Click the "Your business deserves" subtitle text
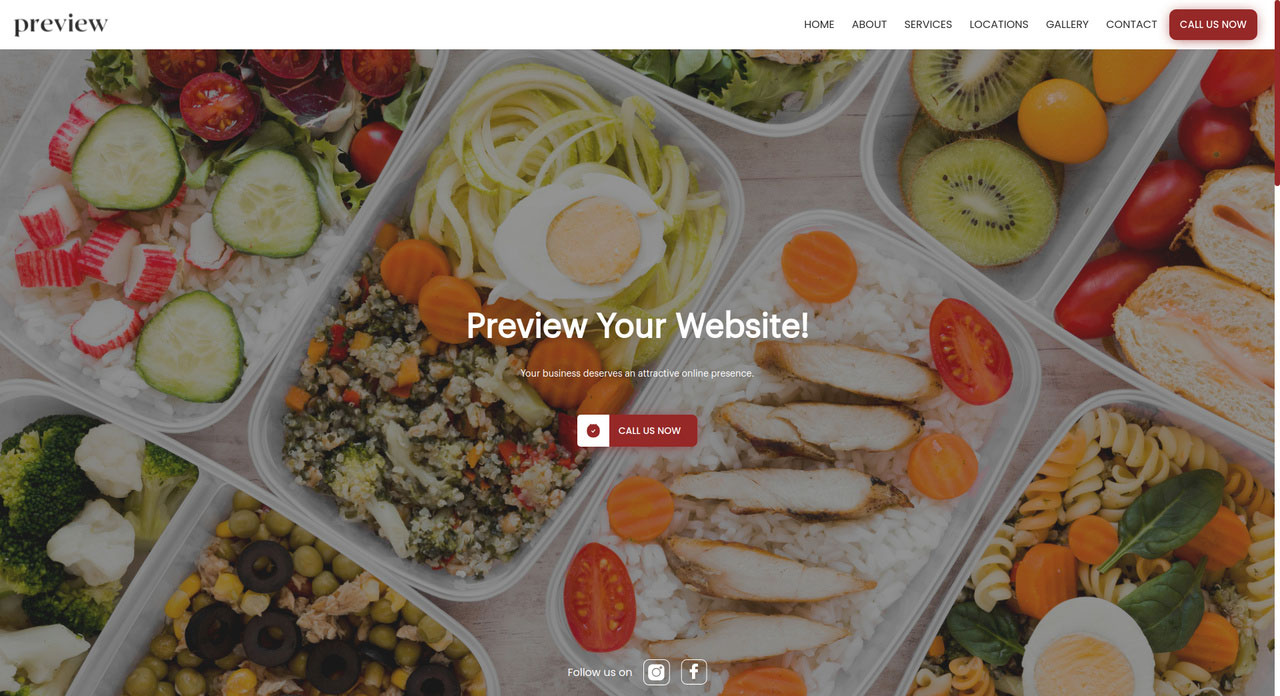Viewport: 1280px width, 696px height. pyautogui.click(x=637, y=373)
